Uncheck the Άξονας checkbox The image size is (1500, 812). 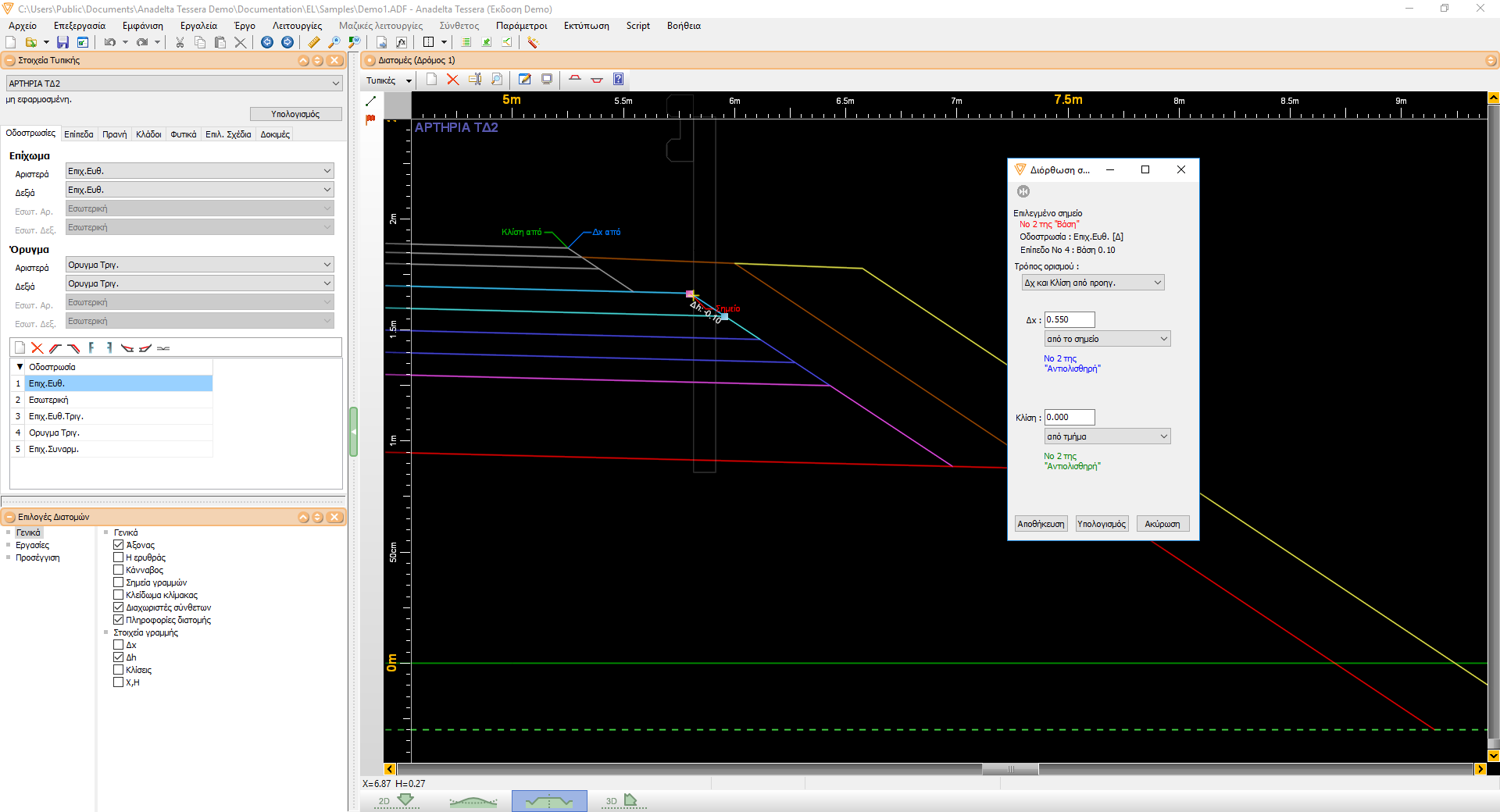coord(119,545)
